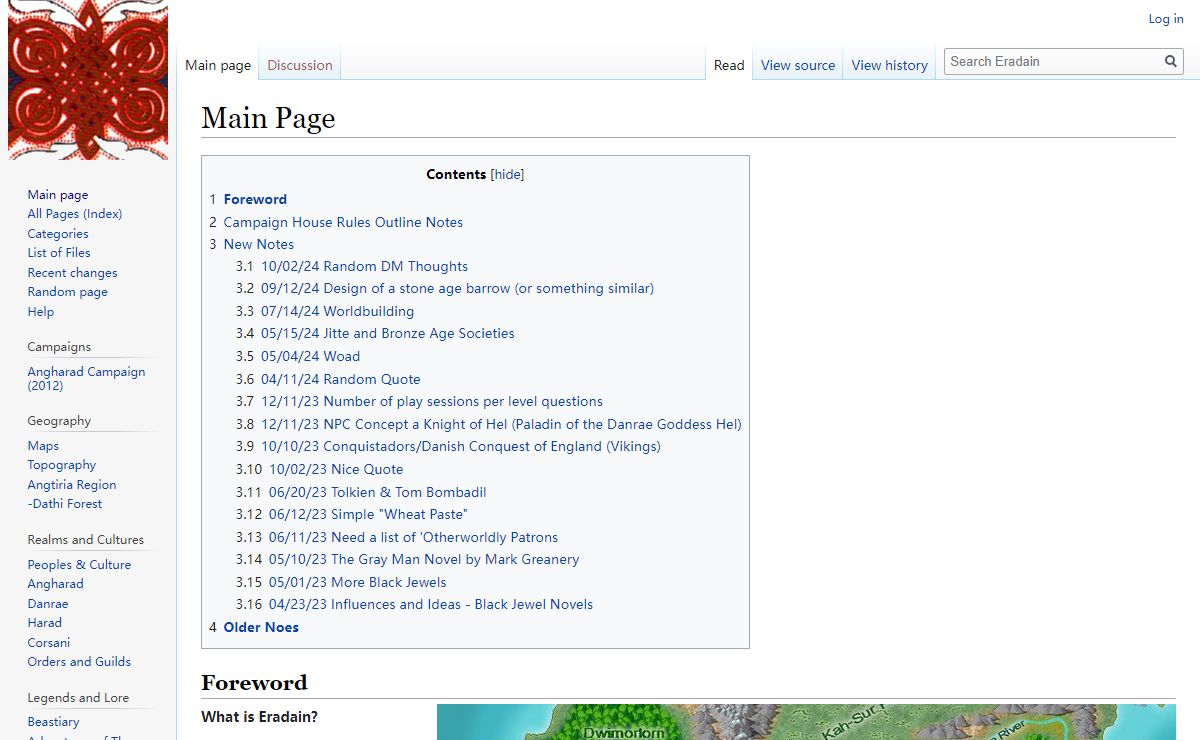1200x740 pixels.
Task: Jump to Otherworldly Patrons list entry
Action: tap(413, 537)
